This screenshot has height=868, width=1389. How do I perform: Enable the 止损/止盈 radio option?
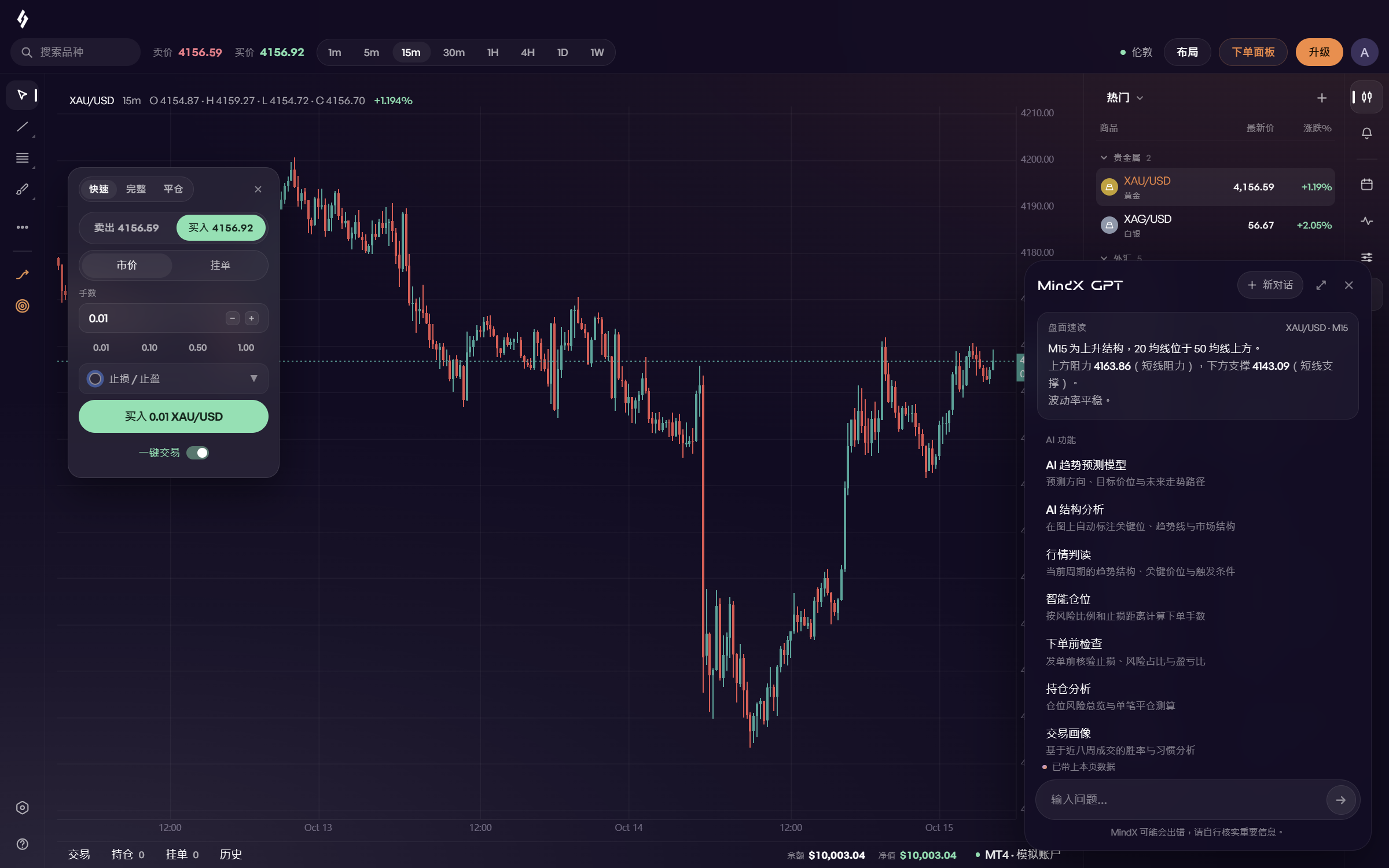coord(95,378)
